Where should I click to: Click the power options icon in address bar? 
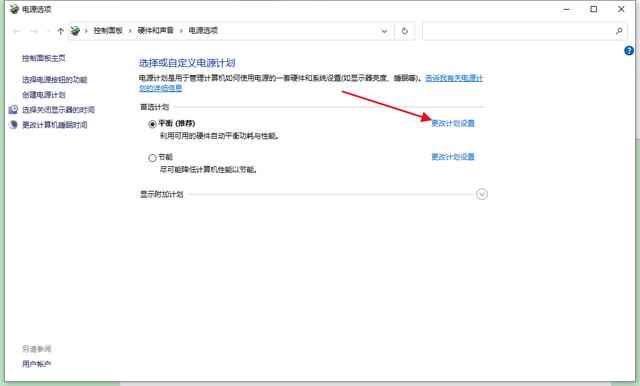point(75,31)
